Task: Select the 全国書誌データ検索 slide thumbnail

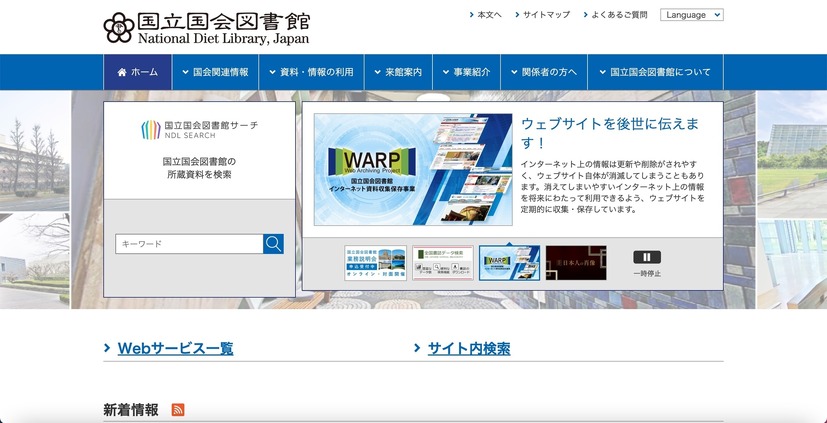Action: [x=443, y=263]
